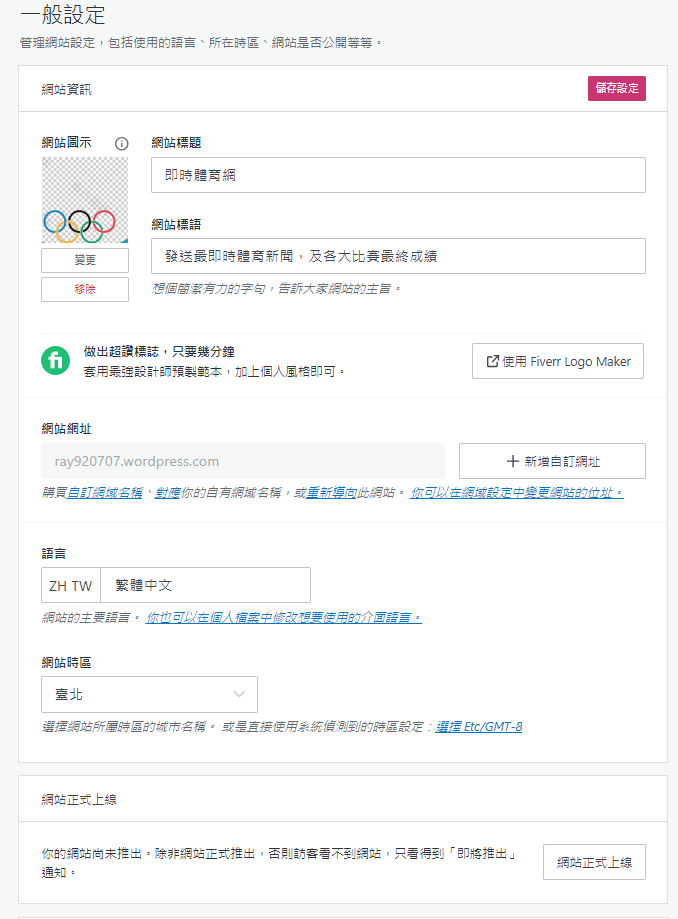Click 新增自訂網址 button
The image size is (678, 919).
(x=552, y=461)
